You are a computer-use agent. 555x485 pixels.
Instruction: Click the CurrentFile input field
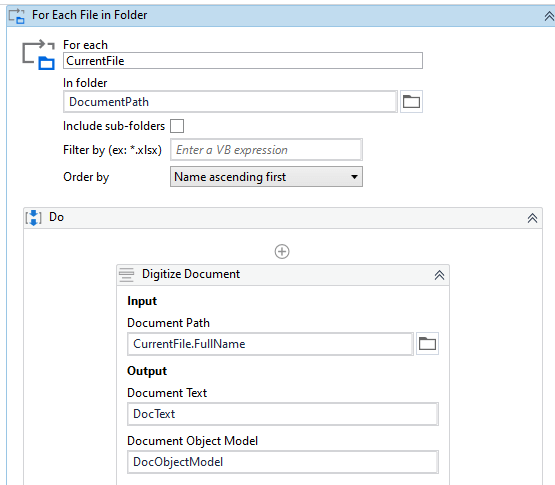[x=243, y=61]
